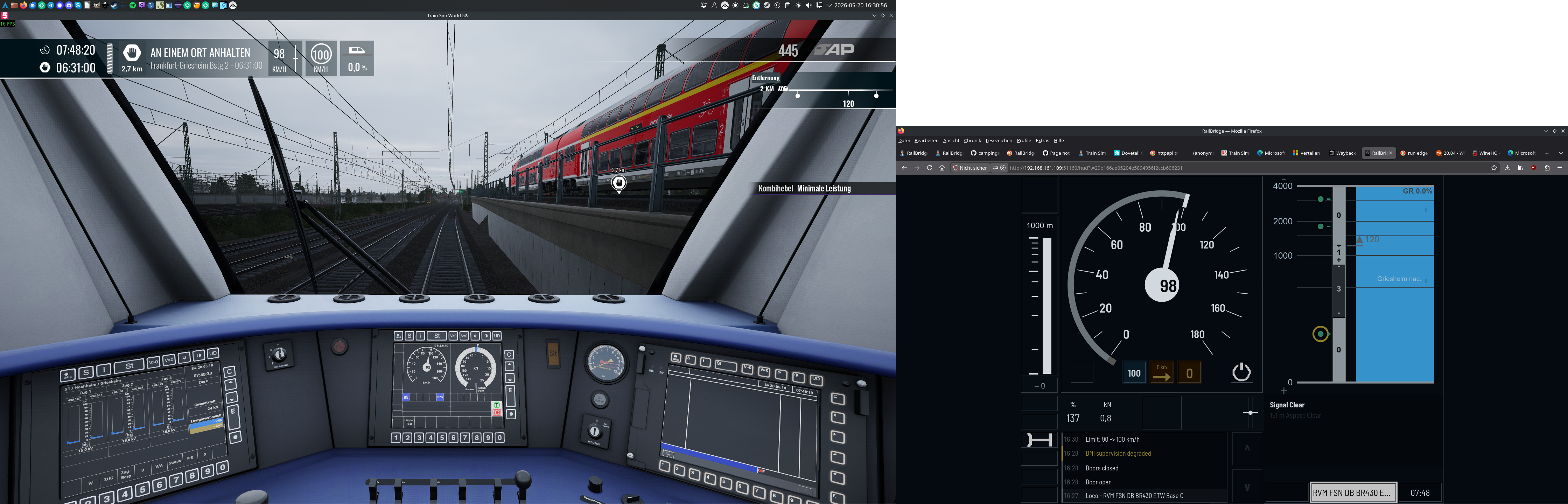Click the 100 speed limit box on DMI

[x=1135, y=372]
